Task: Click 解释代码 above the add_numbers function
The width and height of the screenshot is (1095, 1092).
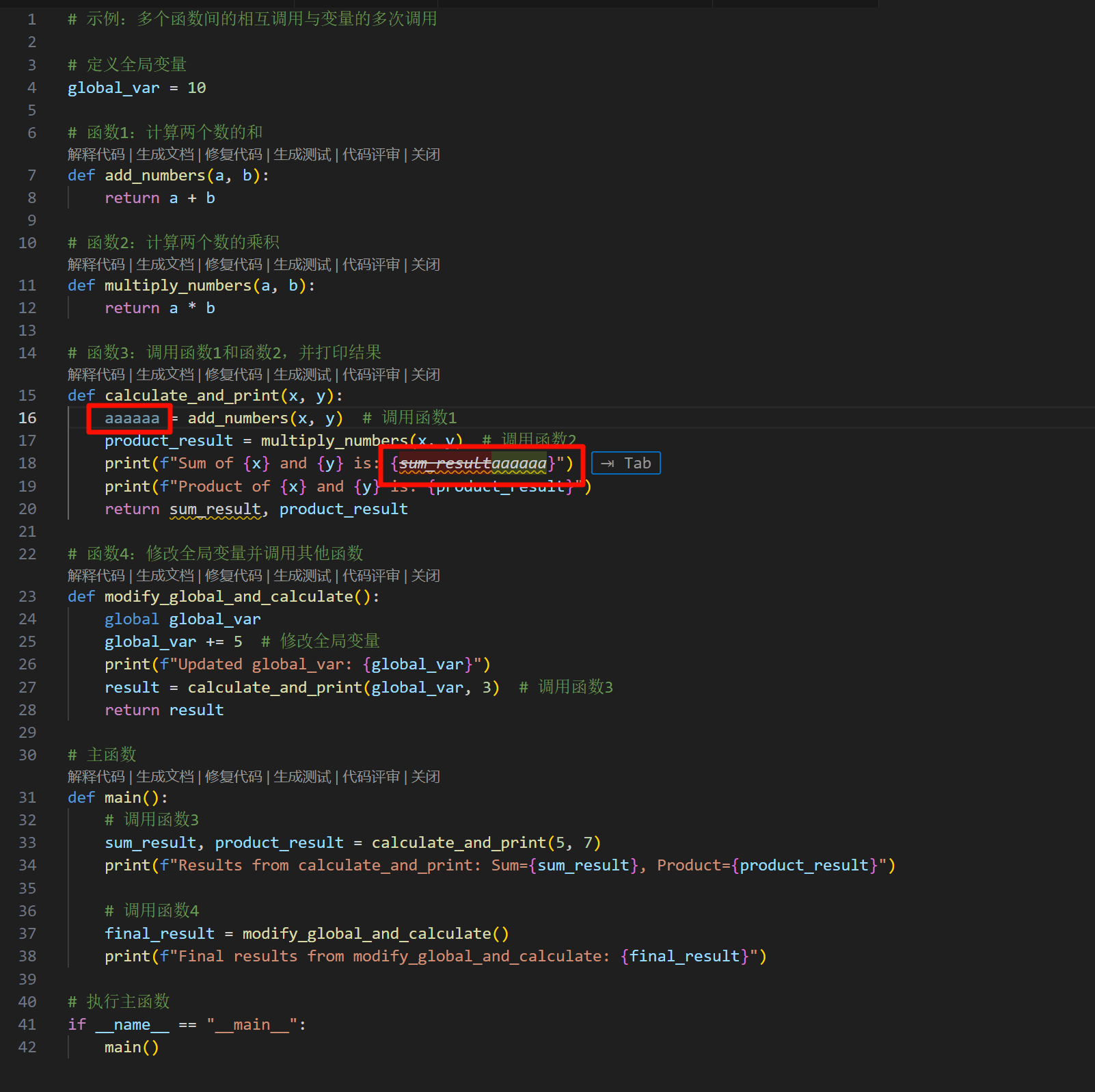Action: click(x=96, y=155)
